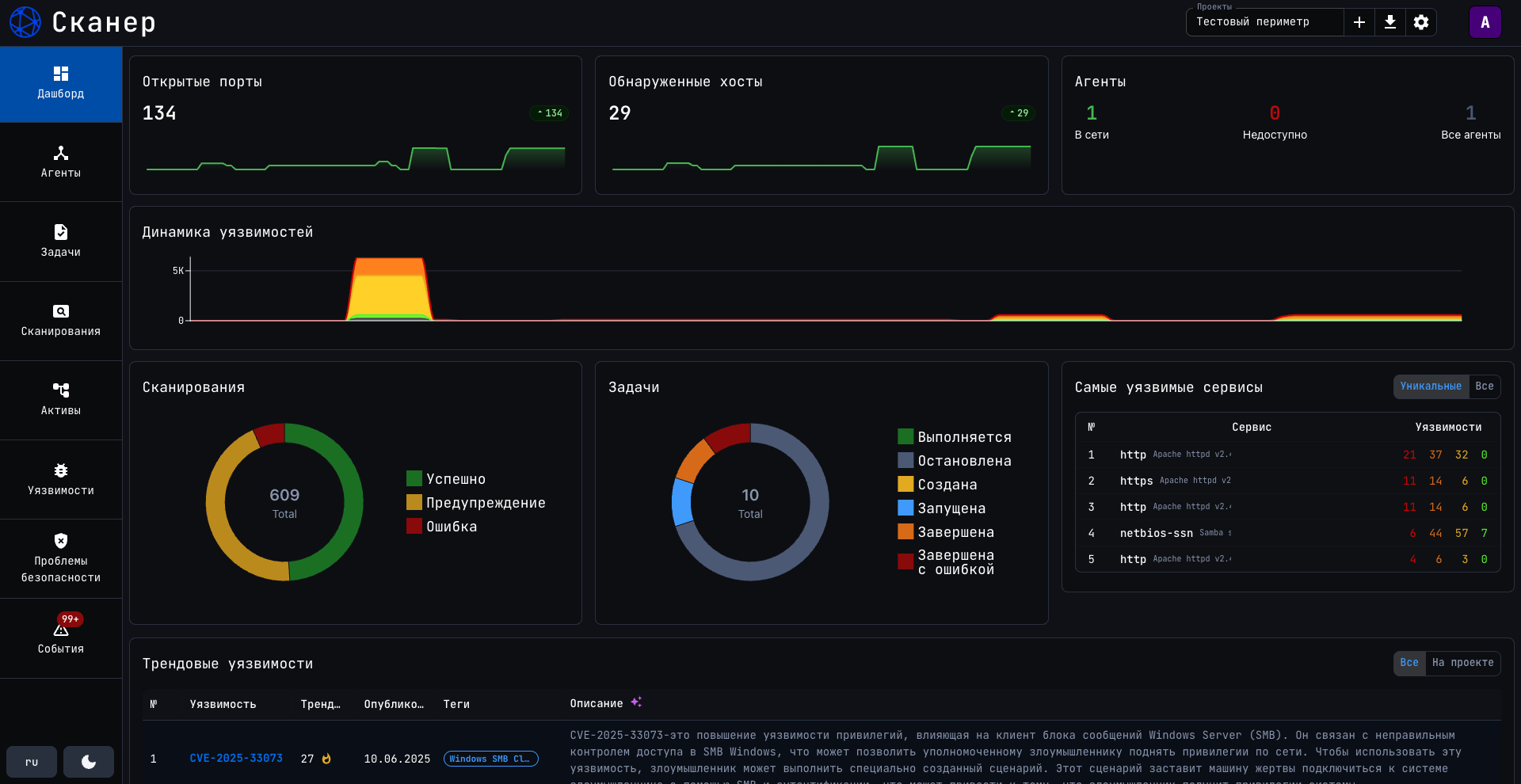Open the ru language selector

tap(32, 762)
